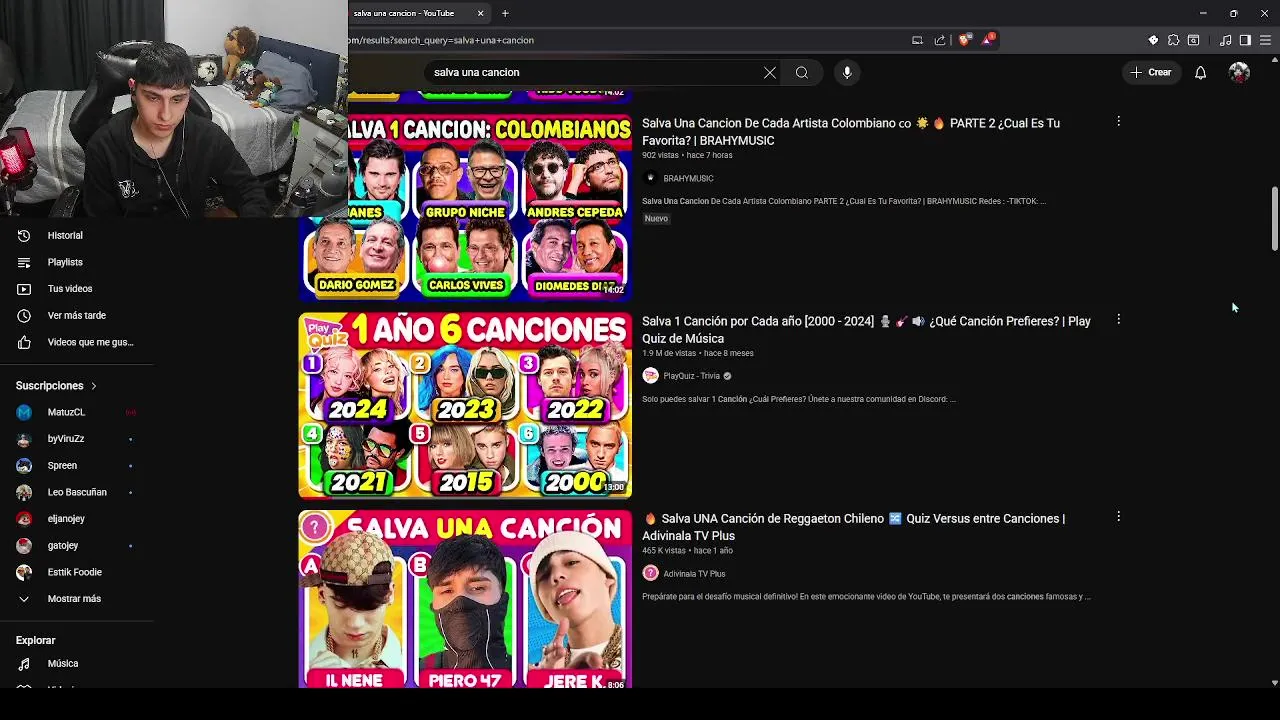Open the extensions puzzle-piece icon

[1173, 40]
